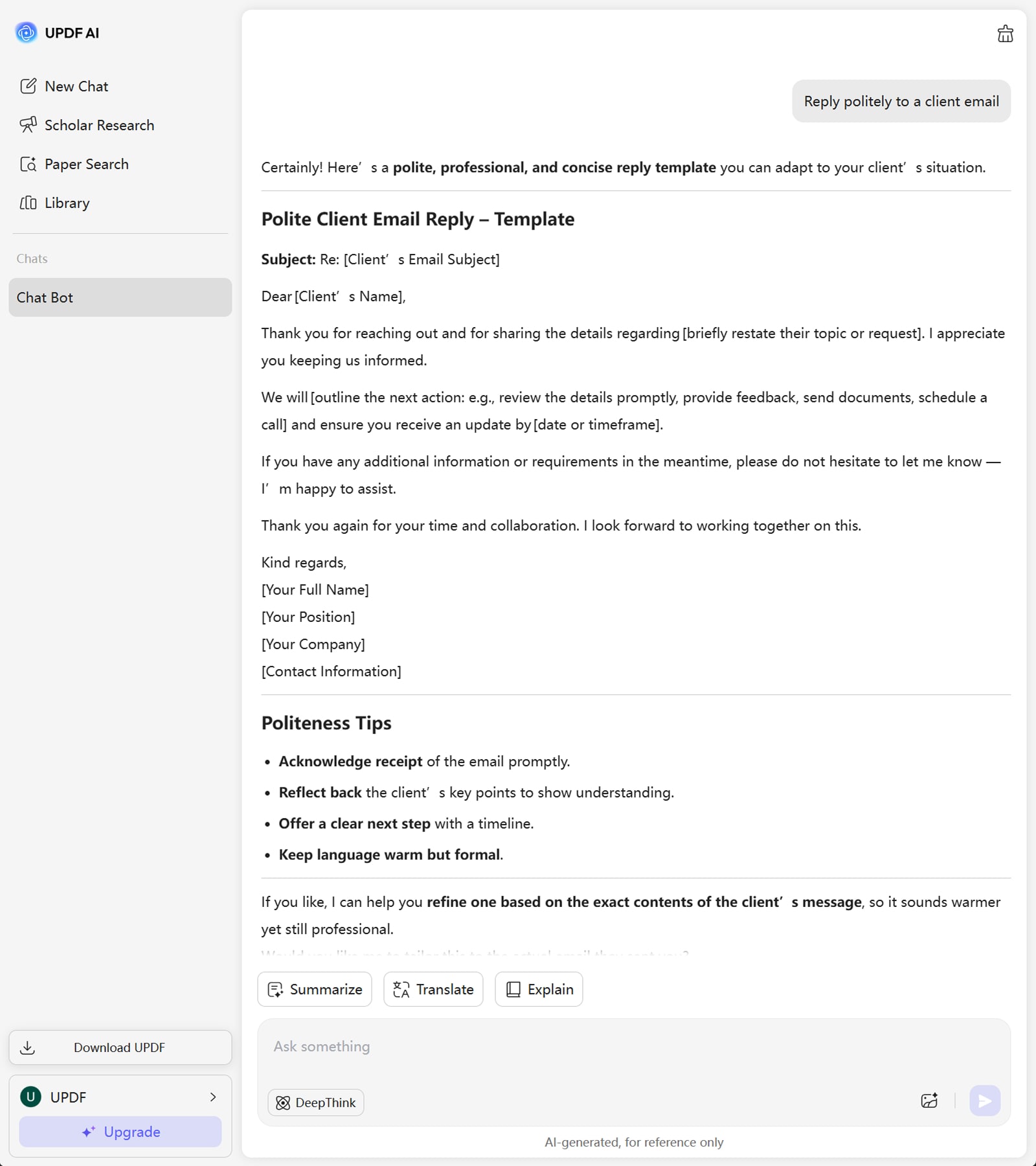Open the Library section
Image resolution: width=1036 pixels, height=1166 pixels.
67,203
